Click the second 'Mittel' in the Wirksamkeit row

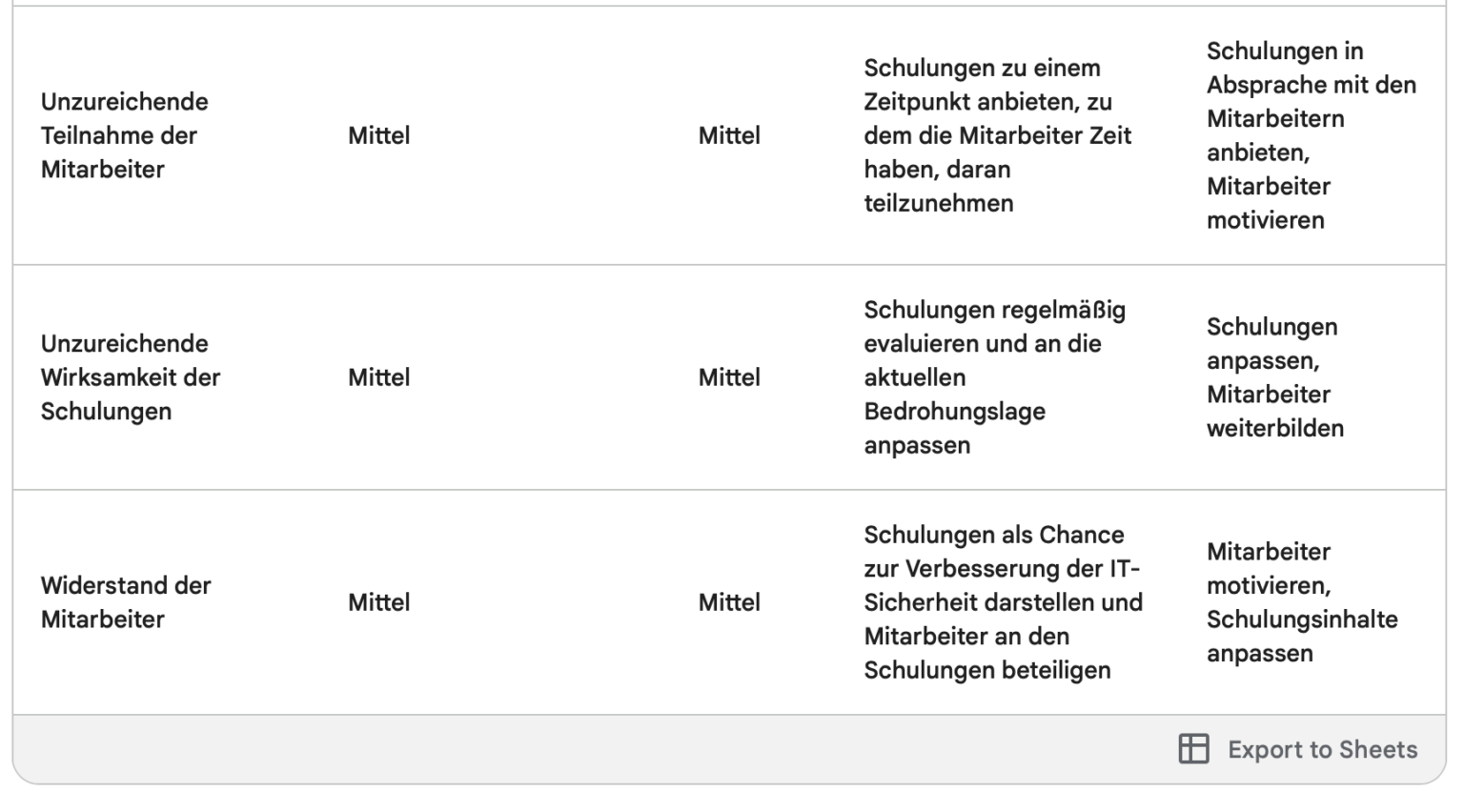[731, 376]
